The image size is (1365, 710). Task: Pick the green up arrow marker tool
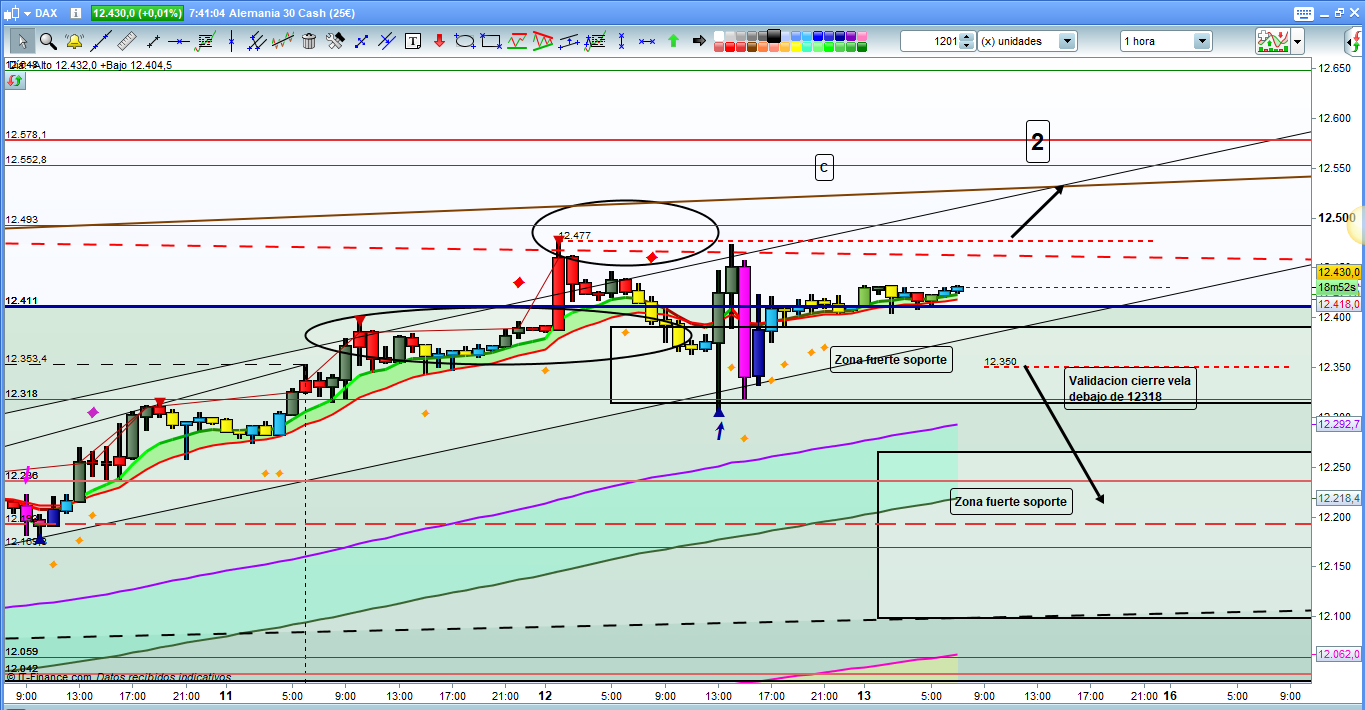coord(673,41)
